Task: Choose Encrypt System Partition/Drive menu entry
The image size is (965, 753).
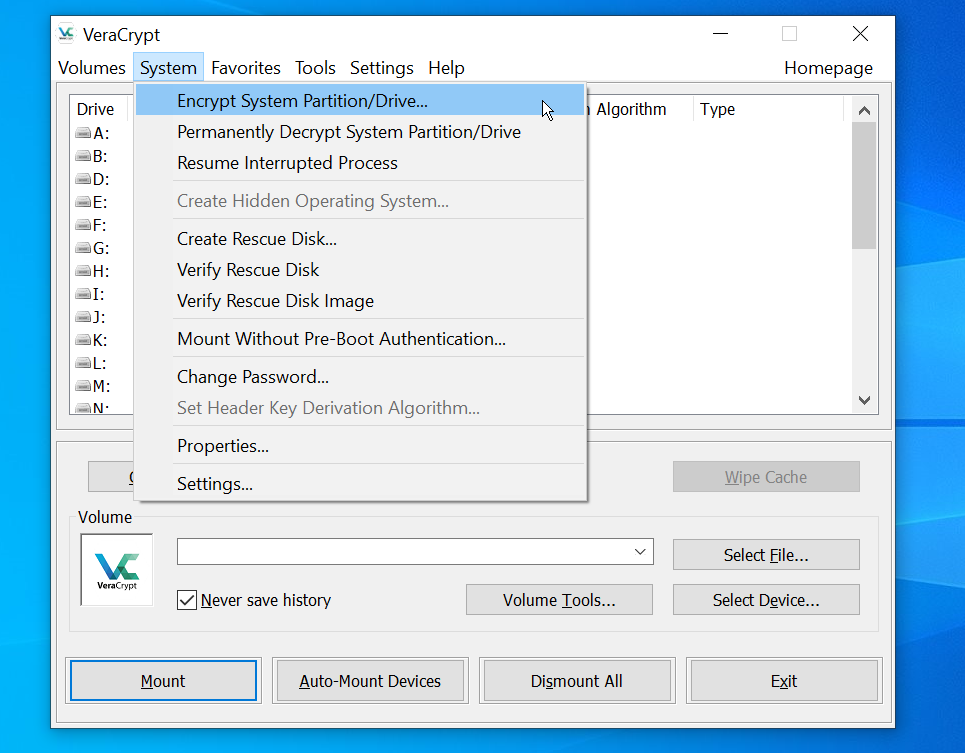Action: 302,101
